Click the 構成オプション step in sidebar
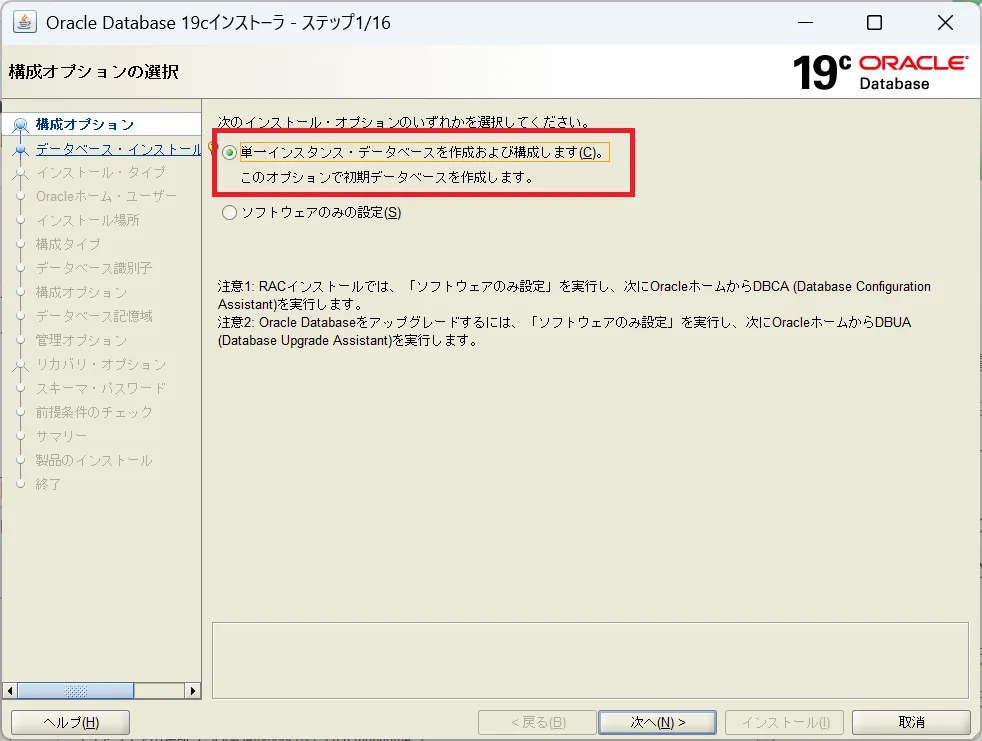 coord(85,124)
